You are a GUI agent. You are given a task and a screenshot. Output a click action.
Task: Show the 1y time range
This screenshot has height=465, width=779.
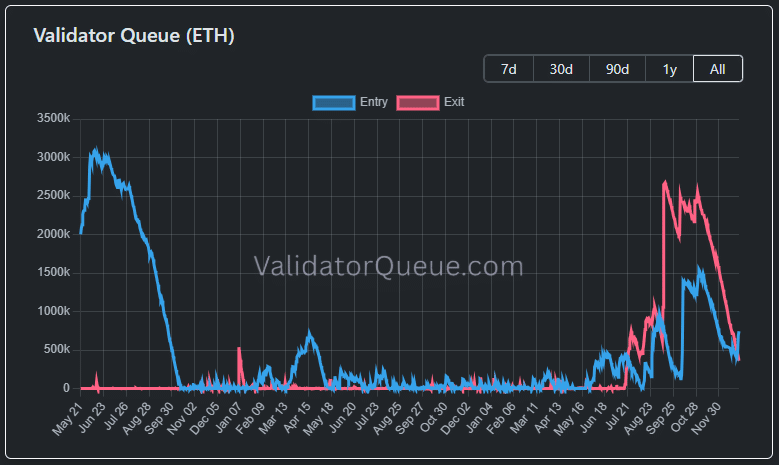click(x=670, y=69)
